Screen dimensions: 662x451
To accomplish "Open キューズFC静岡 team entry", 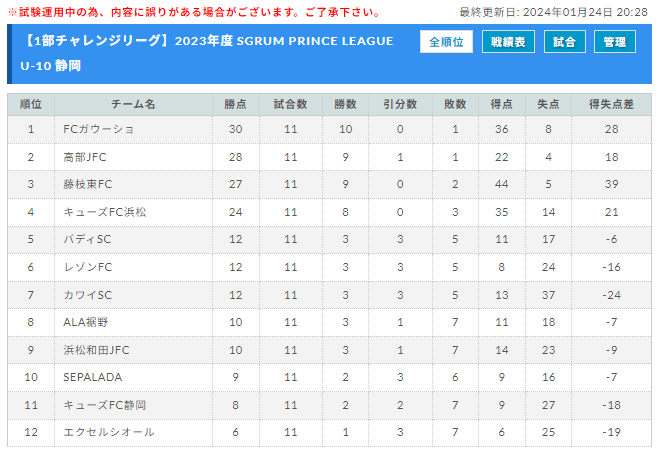I will click(105, 405).
